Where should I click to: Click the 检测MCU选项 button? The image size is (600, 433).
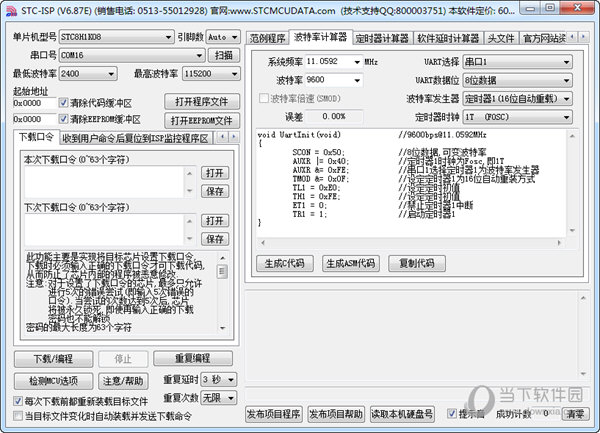(54, 381)
